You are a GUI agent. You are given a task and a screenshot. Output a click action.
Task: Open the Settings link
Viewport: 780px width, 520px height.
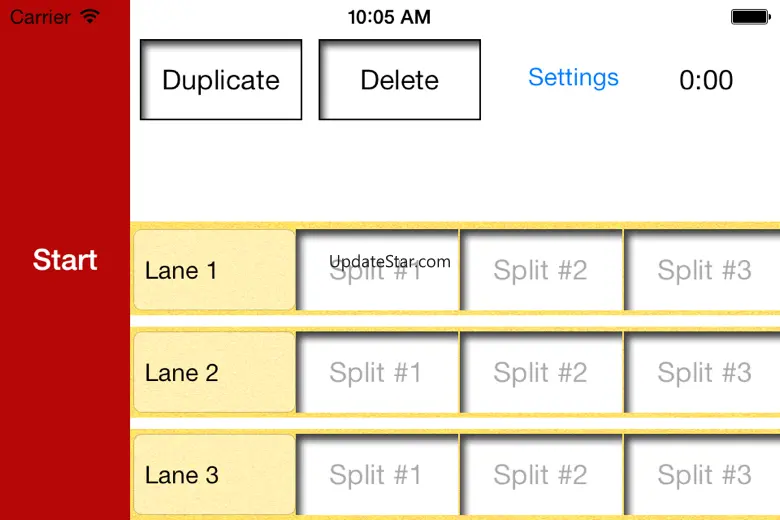(x=573, y=78)
